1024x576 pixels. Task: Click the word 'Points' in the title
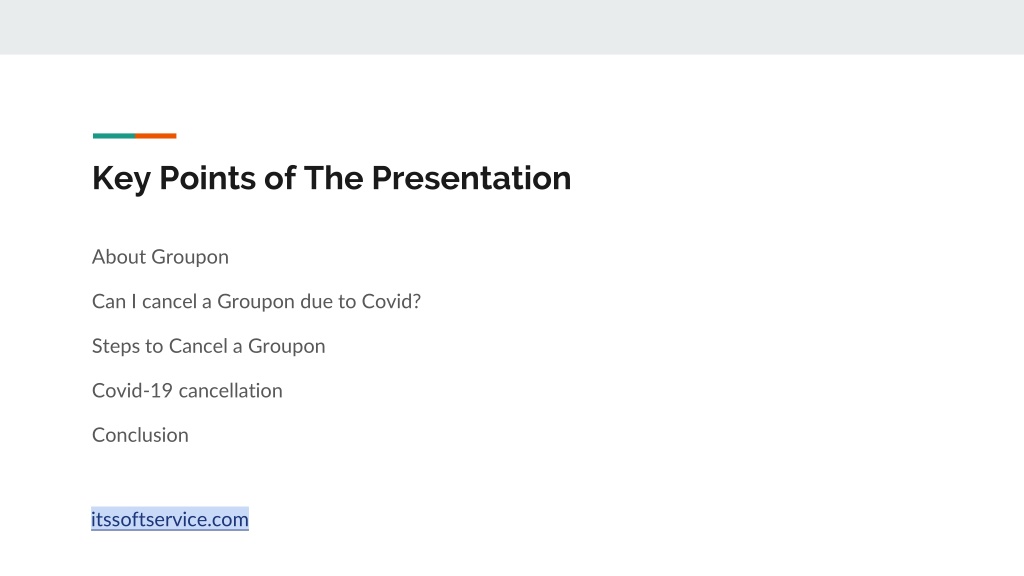click(x=207, y=178)
